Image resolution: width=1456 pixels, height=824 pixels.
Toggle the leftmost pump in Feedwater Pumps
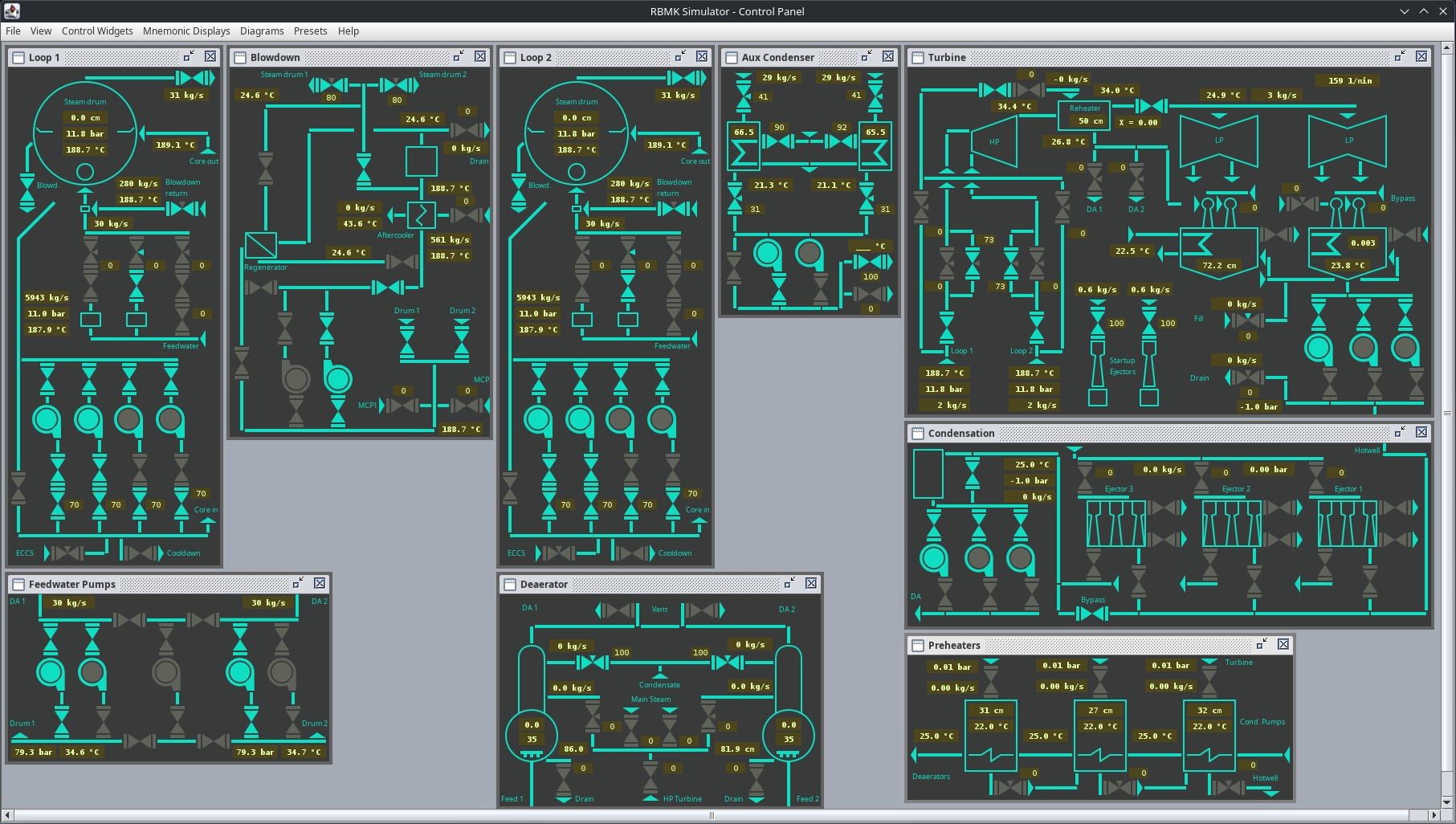click(51, 672)
